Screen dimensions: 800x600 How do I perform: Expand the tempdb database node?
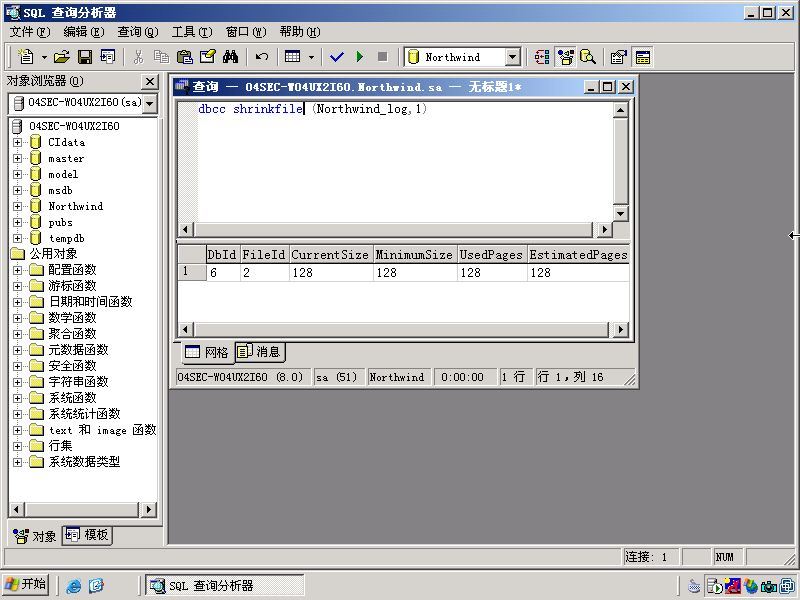coord(17,238)
